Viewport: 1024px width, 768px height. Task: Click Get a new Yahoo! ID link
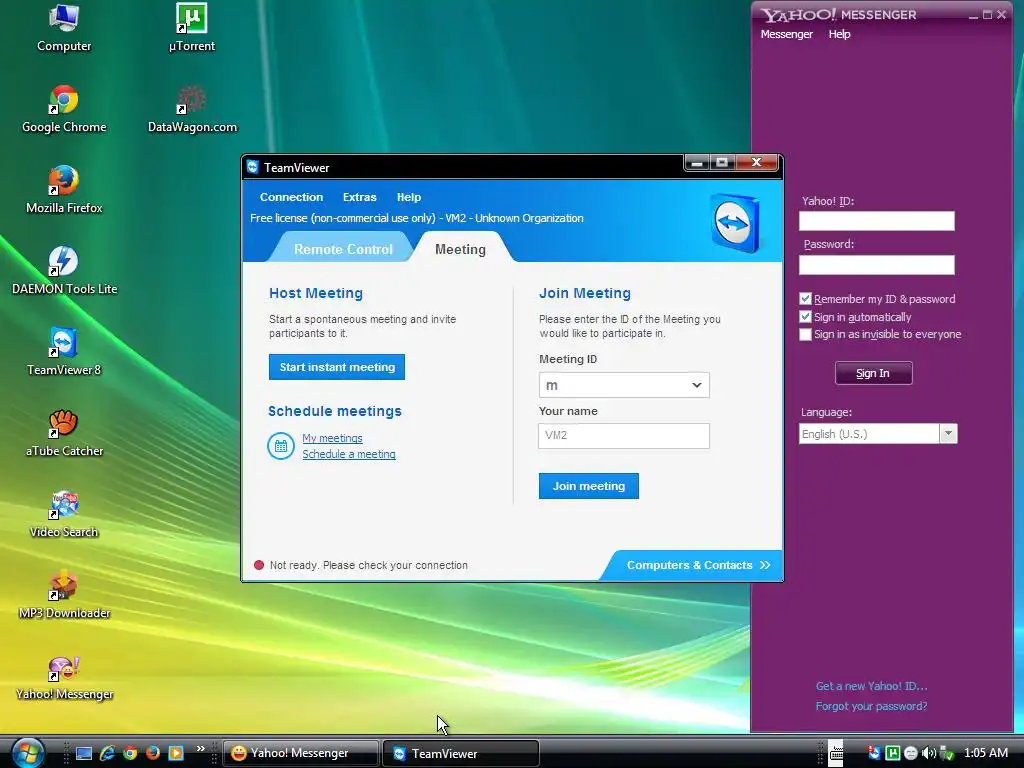871,686
